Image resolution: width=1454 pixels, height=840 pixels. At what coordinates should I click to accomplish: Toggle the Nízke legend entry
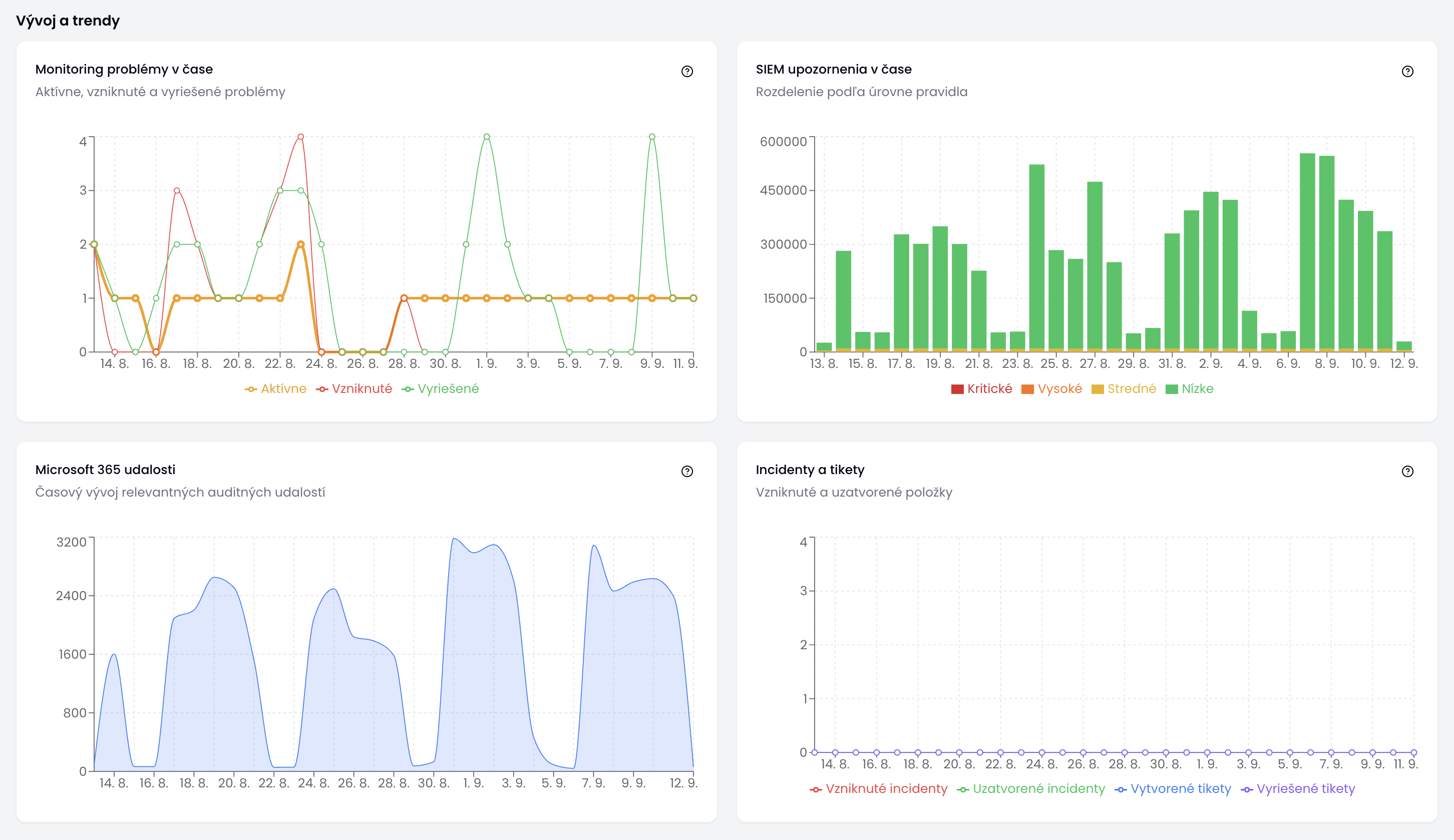coord(1189,389)
